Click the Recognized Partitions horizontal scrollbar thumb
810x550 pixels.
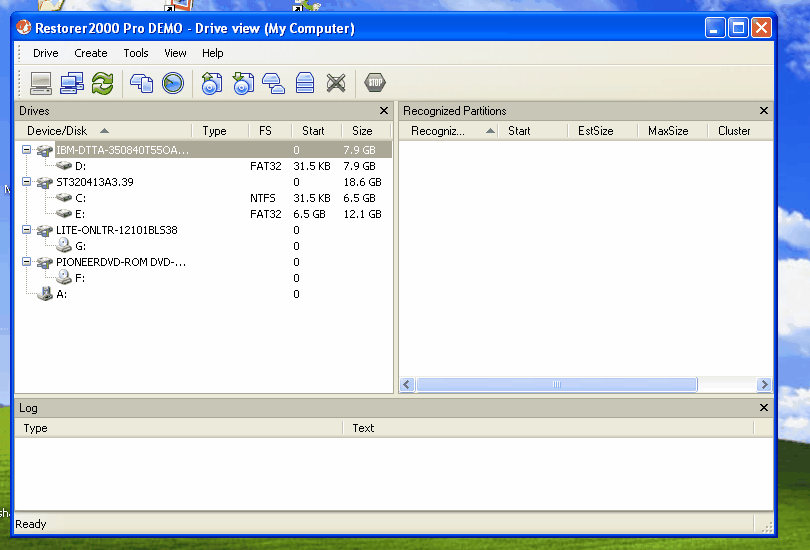[x=557, y=384]
